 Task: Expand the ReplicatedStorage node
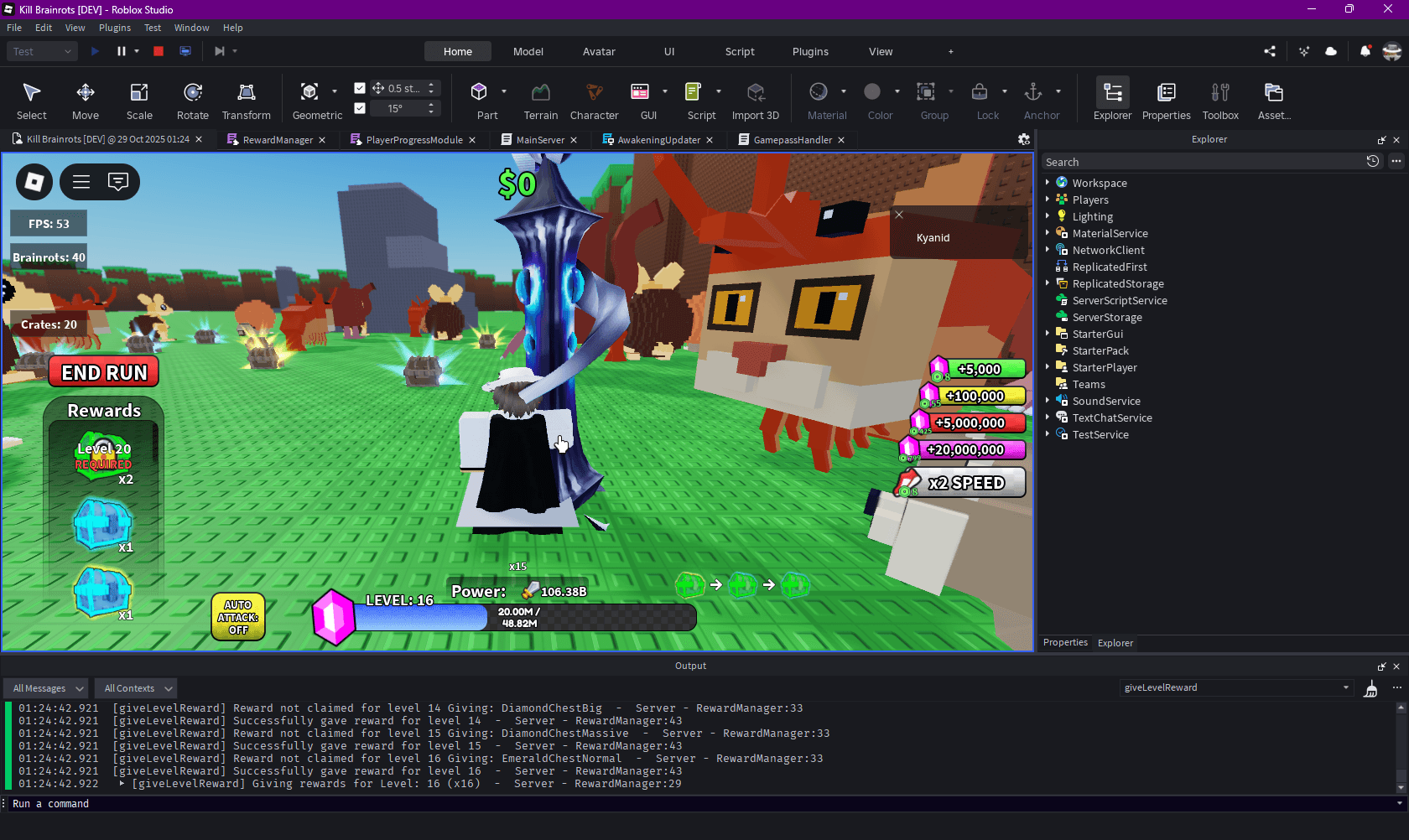1048,283
